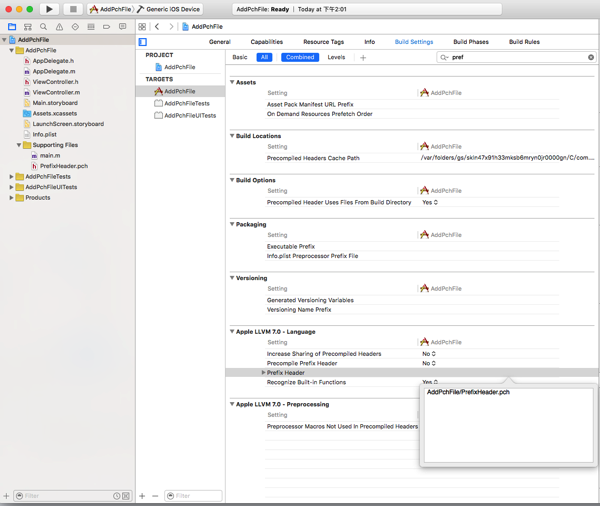Change Precompile Prefix Header value
Viewport: 600px width, 506px height.
[x=429, y=363]
